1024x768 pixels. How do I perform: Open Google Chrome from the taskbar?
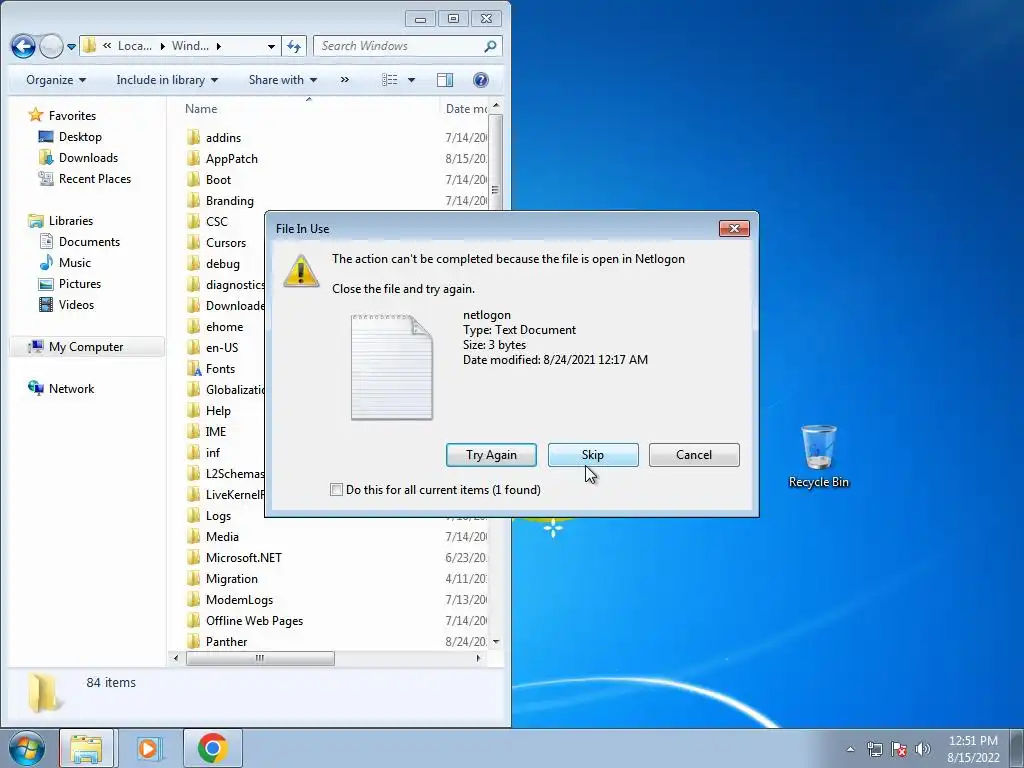pos(212,748)
